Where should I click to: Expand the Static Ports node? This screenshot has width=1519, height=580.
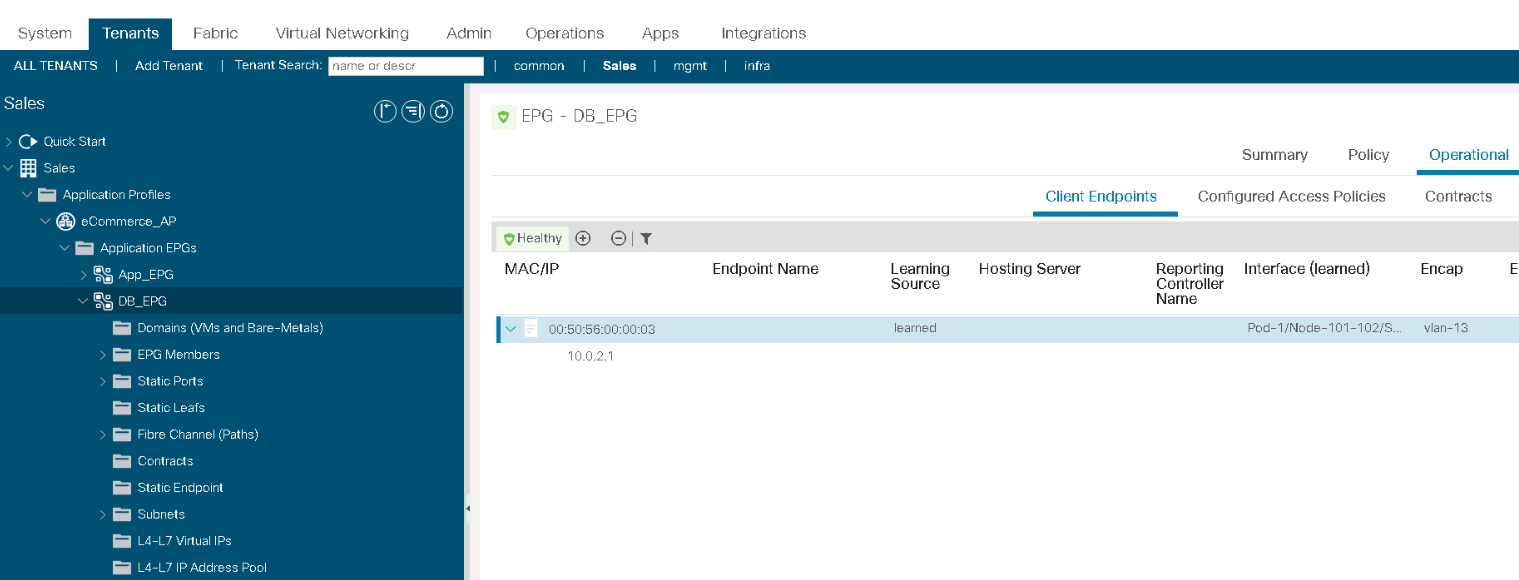pyautogui.click(x=102, y=381)
